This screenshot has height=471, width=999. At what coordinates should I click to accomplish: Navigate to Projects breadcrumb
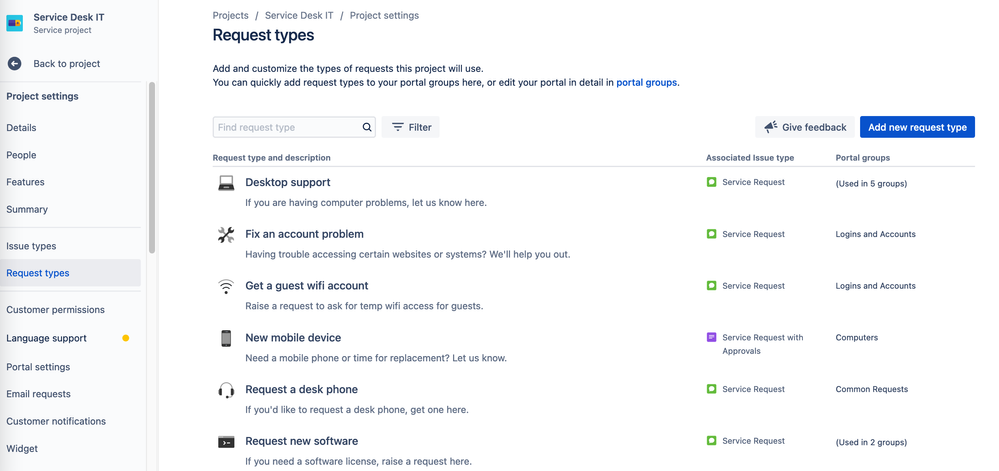pos(231,16)
